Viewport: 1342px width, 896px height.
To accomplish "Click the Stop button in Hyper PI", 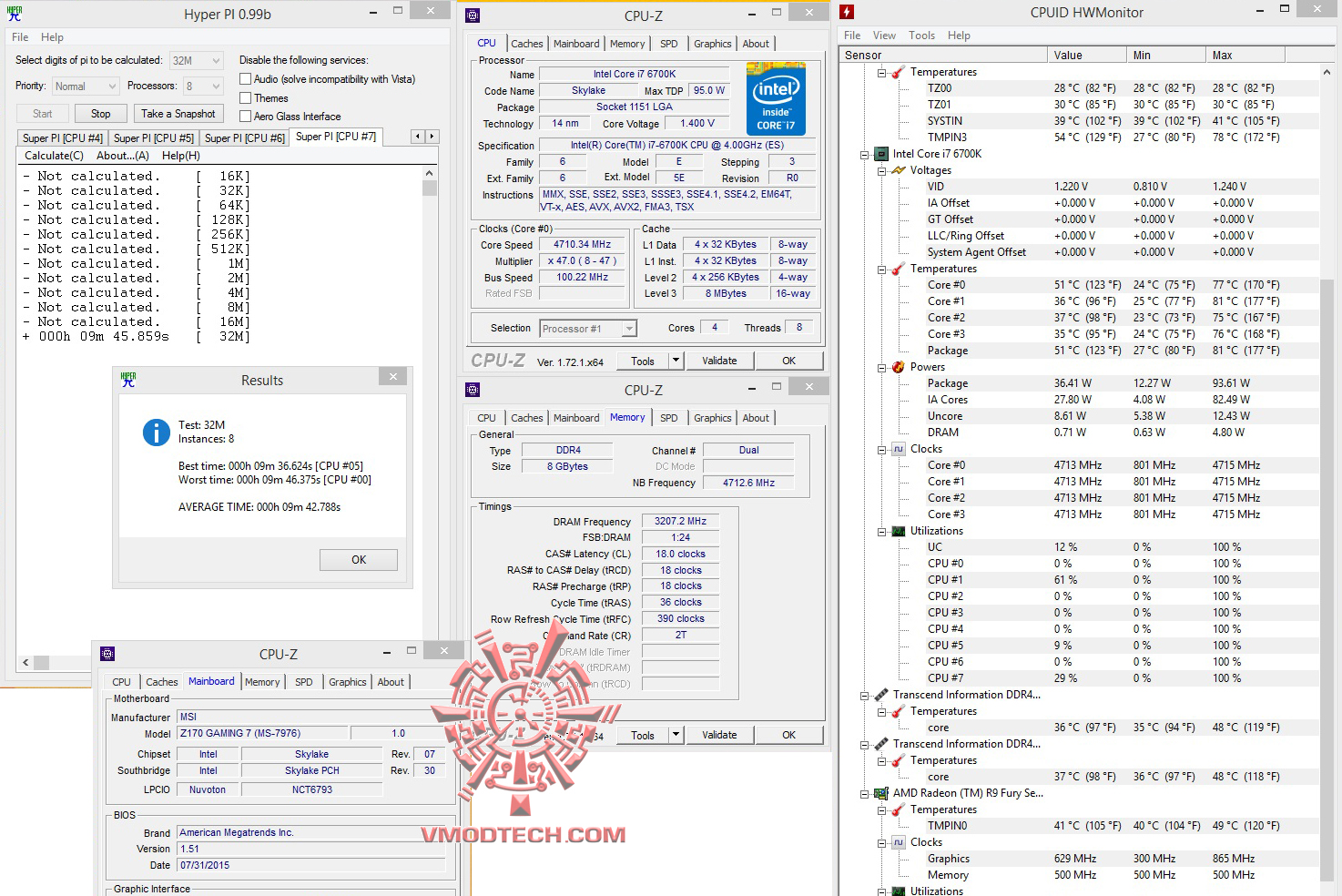I will pos(101,114).
